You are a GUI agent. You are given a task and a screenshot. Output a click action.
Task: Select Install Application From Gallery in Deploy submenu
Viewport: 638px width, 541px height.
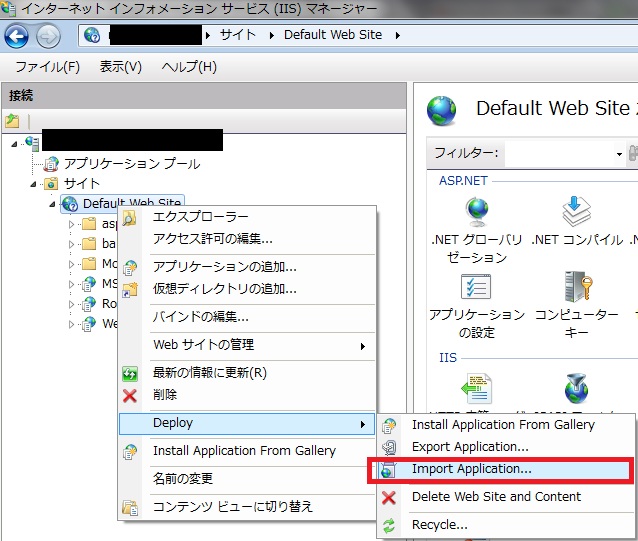click(x=506, y=425)
